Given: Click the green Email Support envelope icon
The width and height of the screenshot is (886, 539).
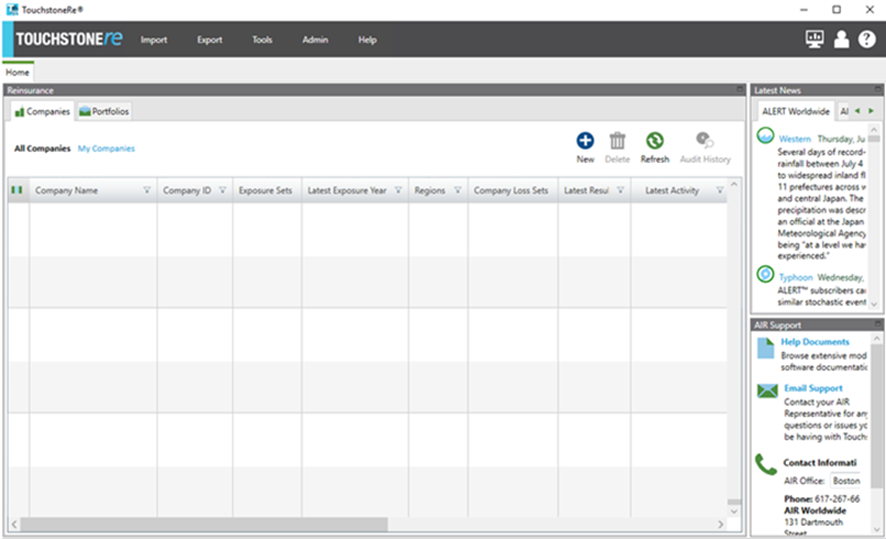Looking at the screenshot, I should click(x=766, y=391).
